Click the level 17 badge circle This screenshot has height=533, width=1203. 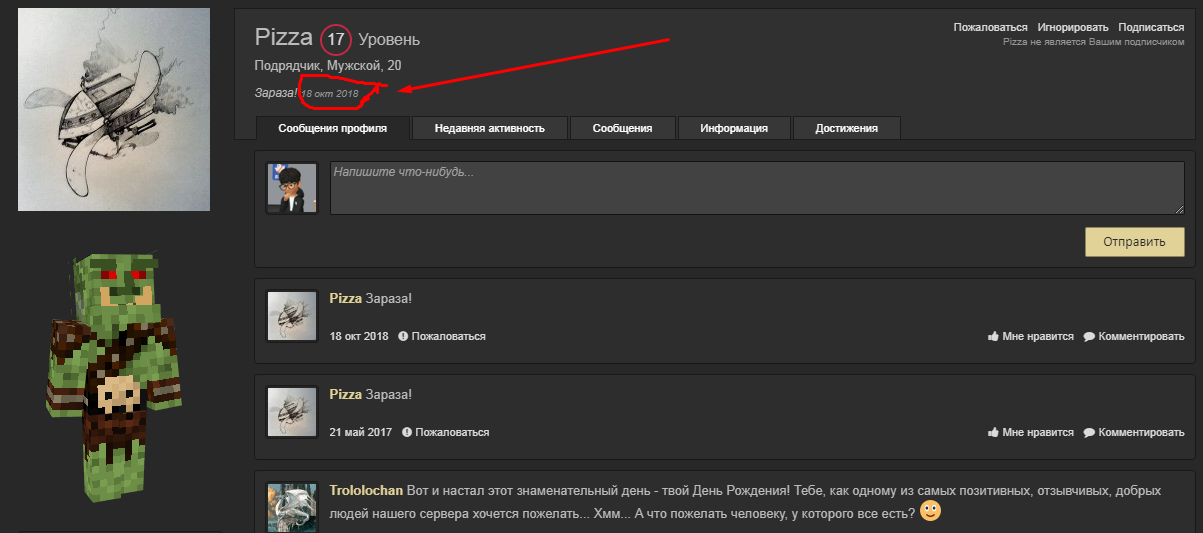(x=336, y=40)
